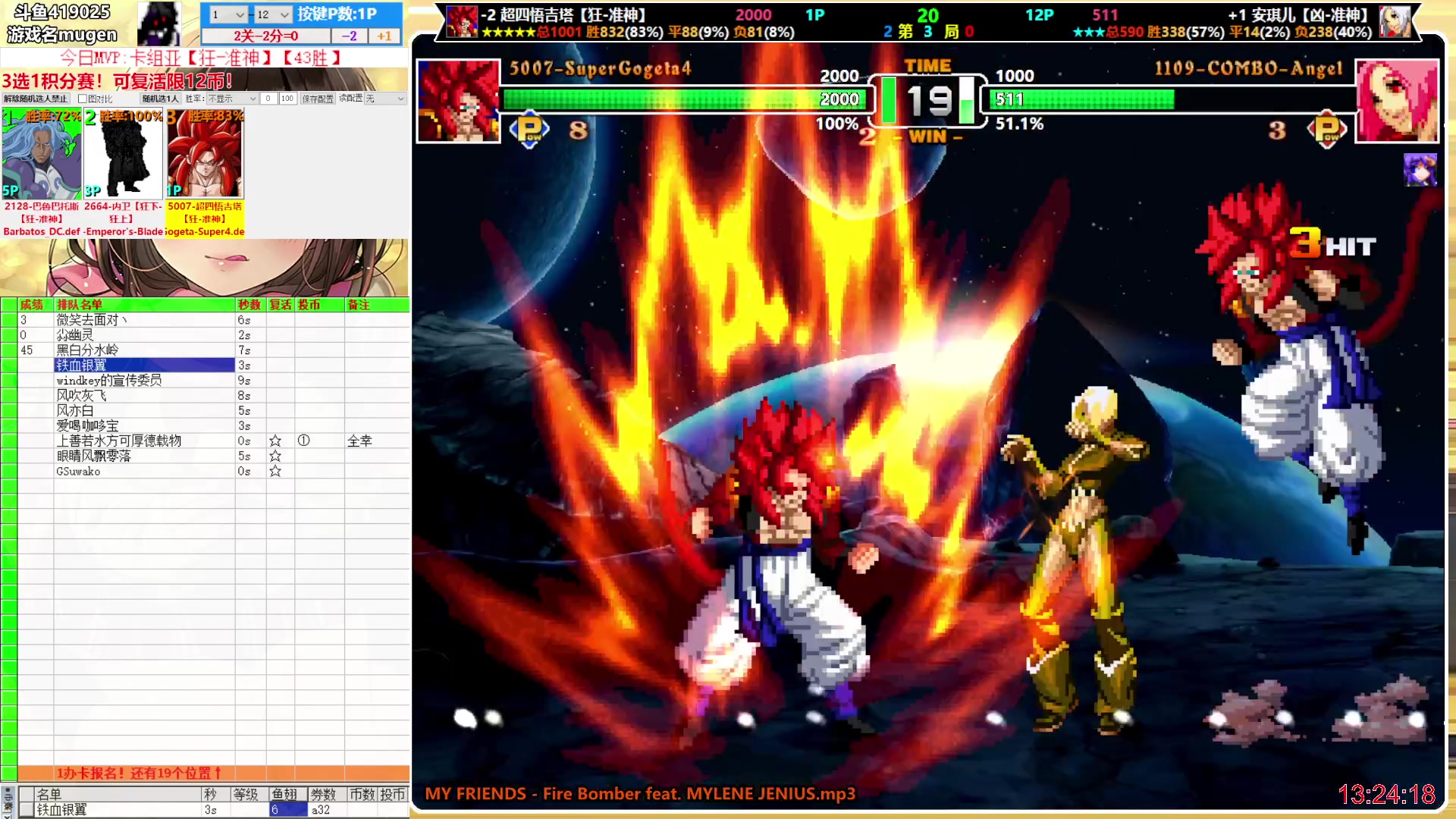Click the -2 score button
1456x819 pixels.
[x=350, y=36]
